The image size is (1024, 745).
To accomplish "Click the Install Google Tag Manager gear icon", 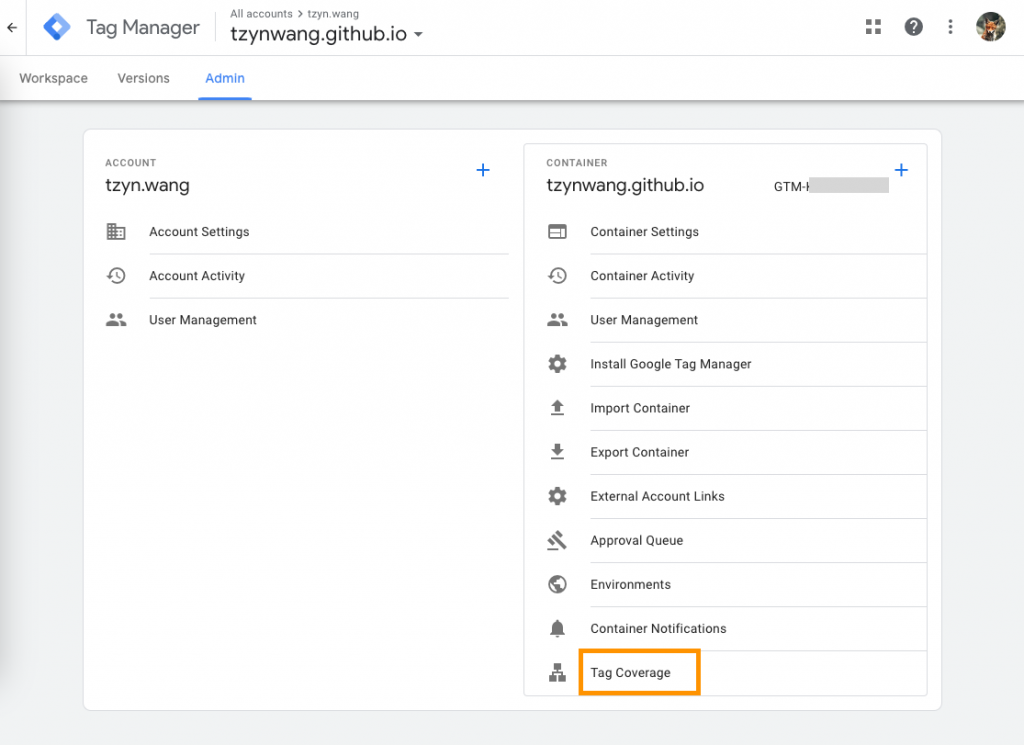I will [557, 364].
